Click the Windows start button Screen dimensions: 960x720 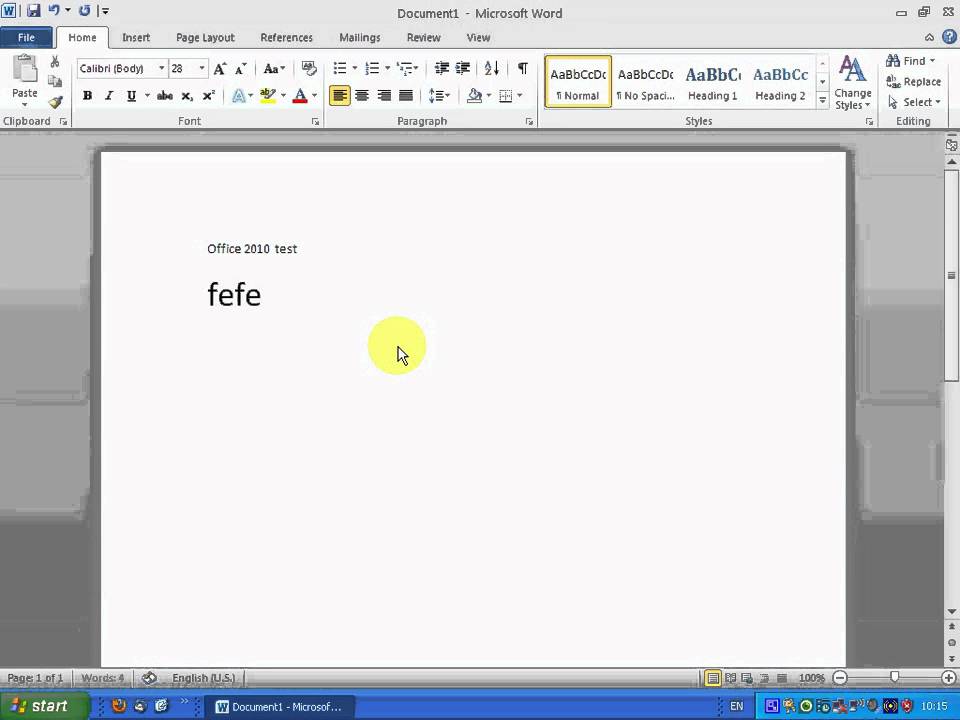click(x=43, y=706)
